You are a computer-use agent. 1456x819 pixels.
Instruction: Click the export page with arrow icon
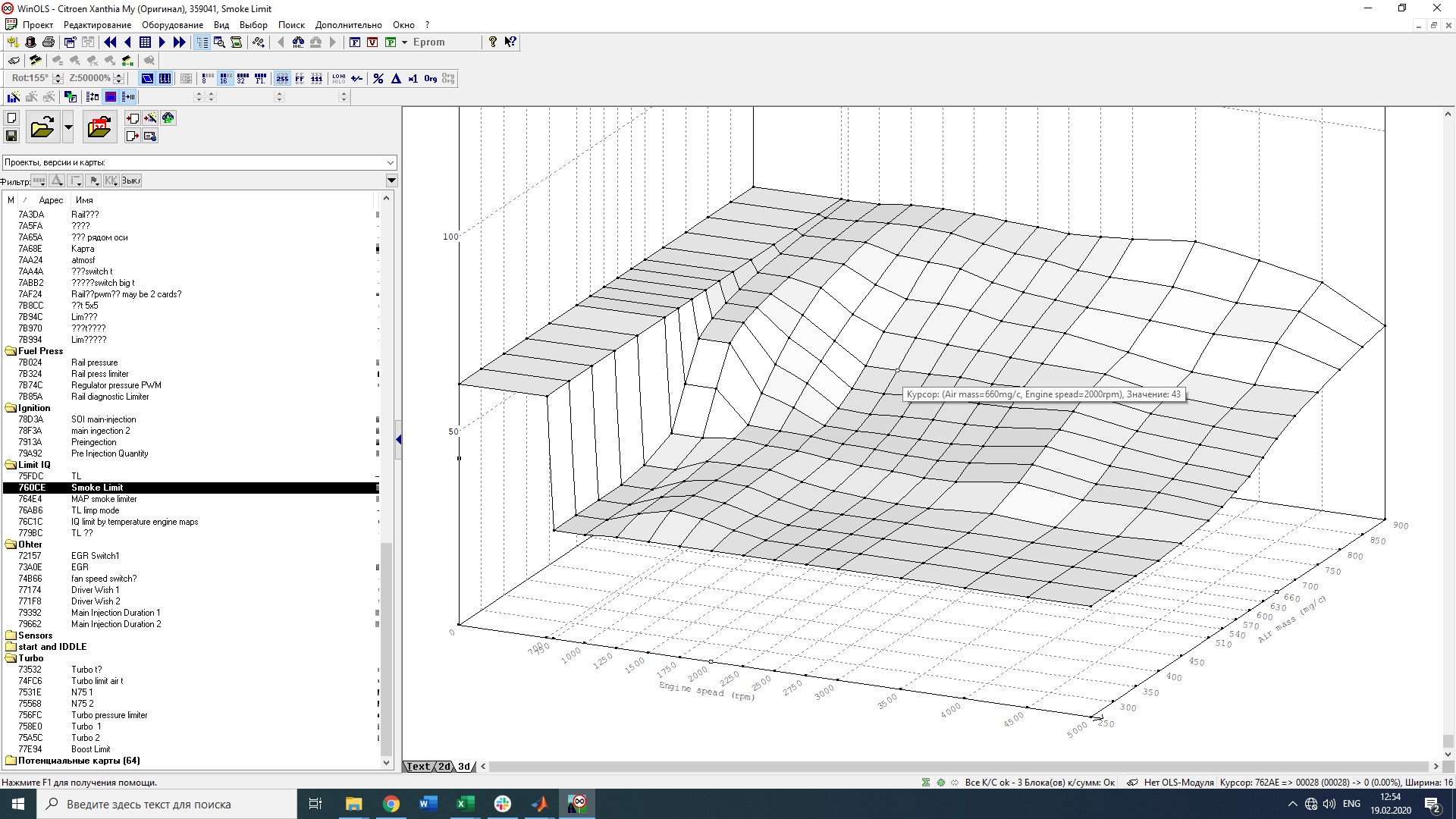133,136
